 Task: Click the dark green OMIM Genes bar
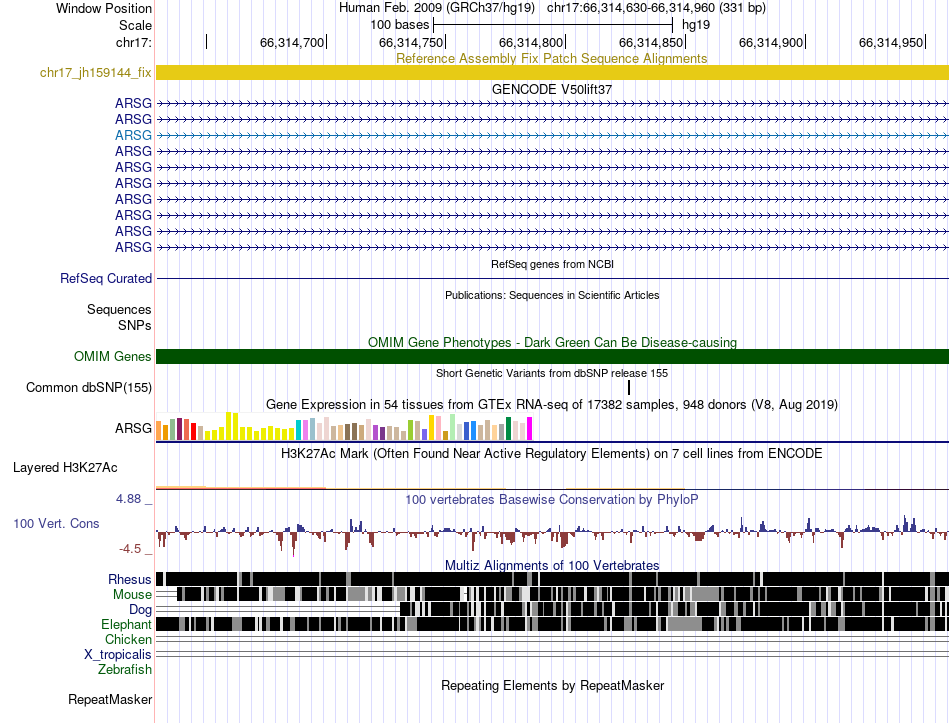pos(552,356)
